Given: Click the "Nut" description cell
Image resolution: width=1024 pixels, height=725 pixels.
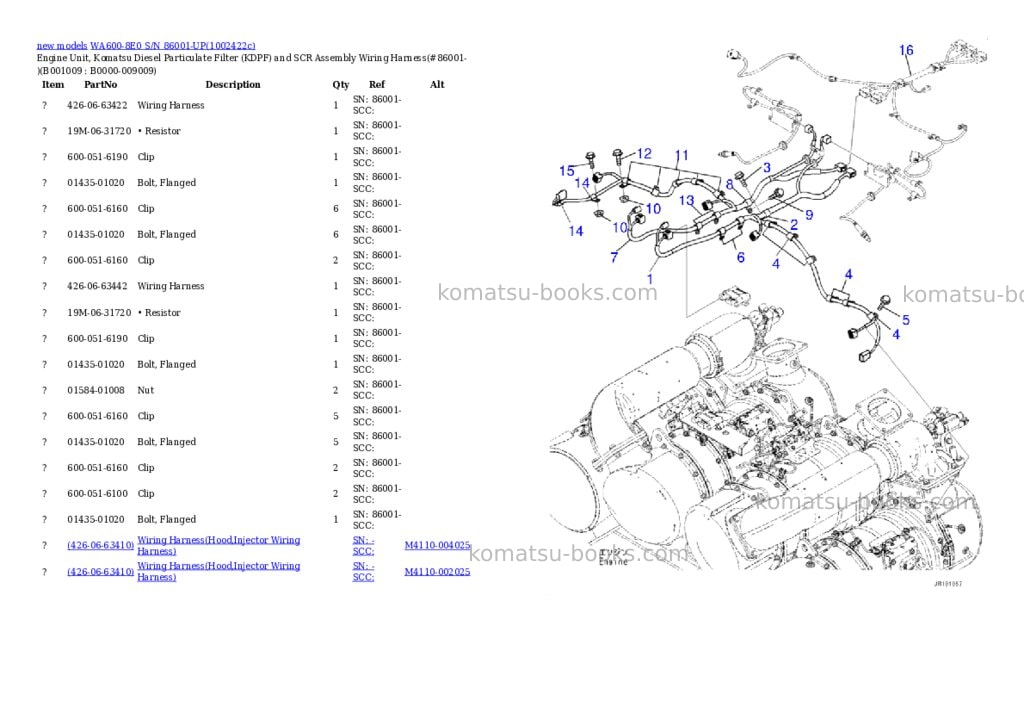Looking at the screenshot, I should pyautogui.click(x=146, y=390).
